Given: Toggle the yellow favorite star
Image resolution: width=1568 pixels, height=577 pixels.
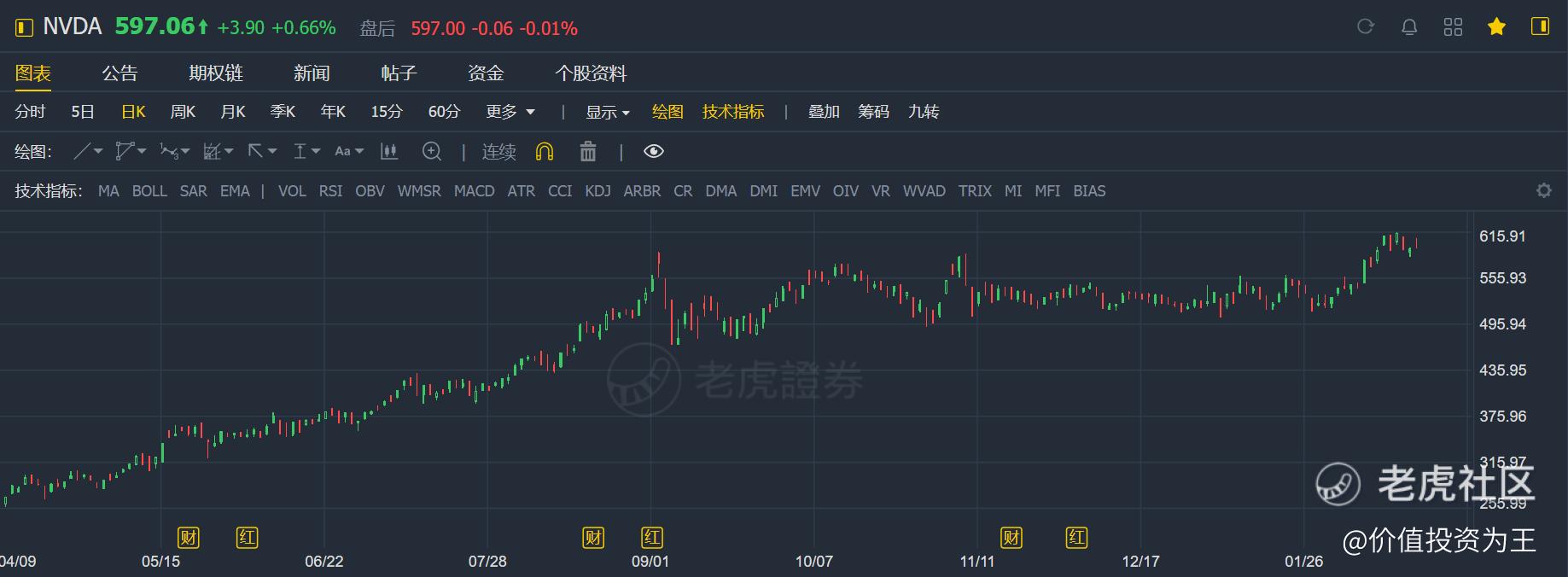Looking at the screenshot, I should [1496, 27].
